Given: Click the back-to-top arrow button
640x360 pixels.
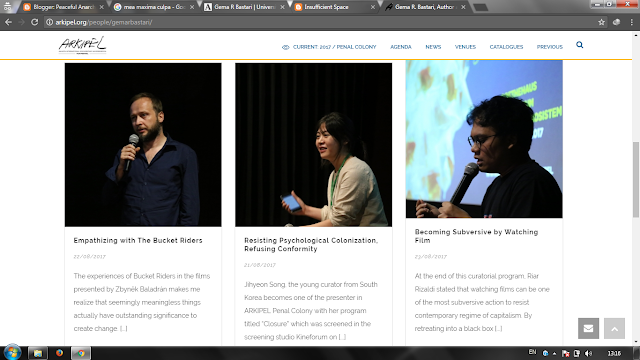Looking at the screenshot, I should [x=614, y=328].
